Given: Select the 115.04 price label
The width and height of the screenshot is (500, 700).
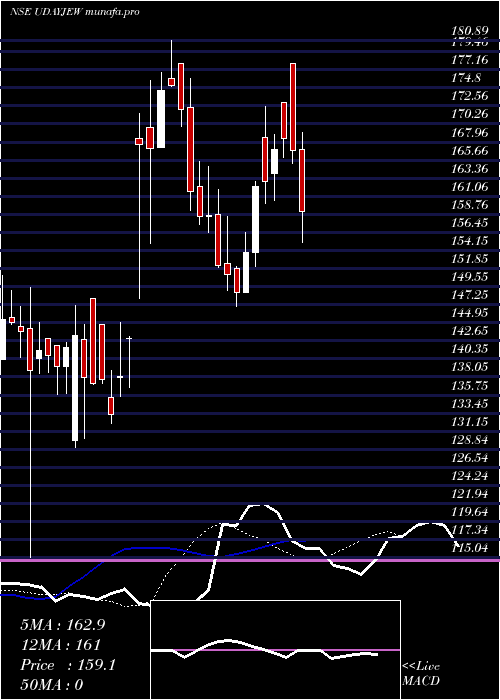Looking at the screenshot, I should [x=470, y=549].
